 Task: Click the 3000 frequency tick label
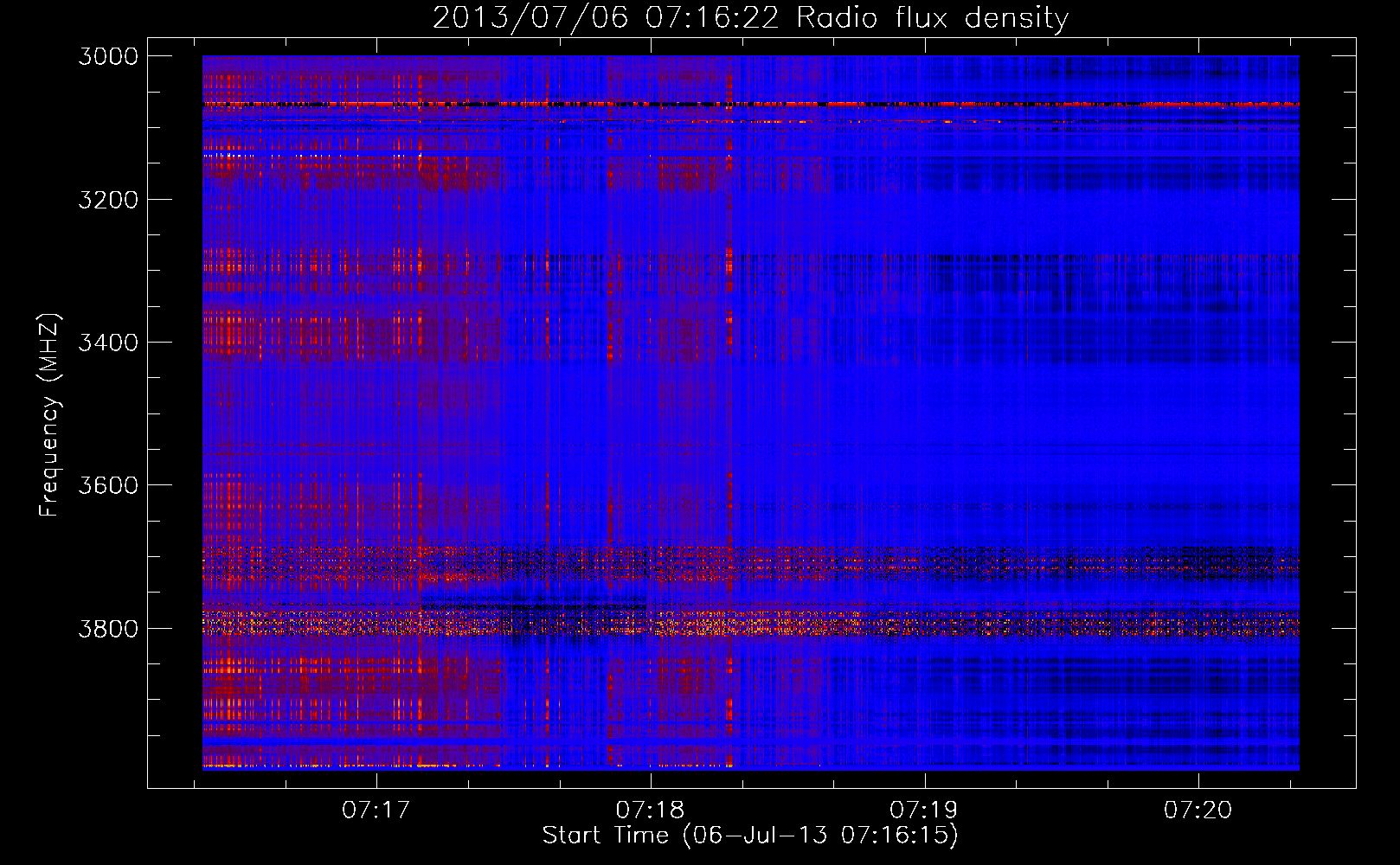[108, 56]
